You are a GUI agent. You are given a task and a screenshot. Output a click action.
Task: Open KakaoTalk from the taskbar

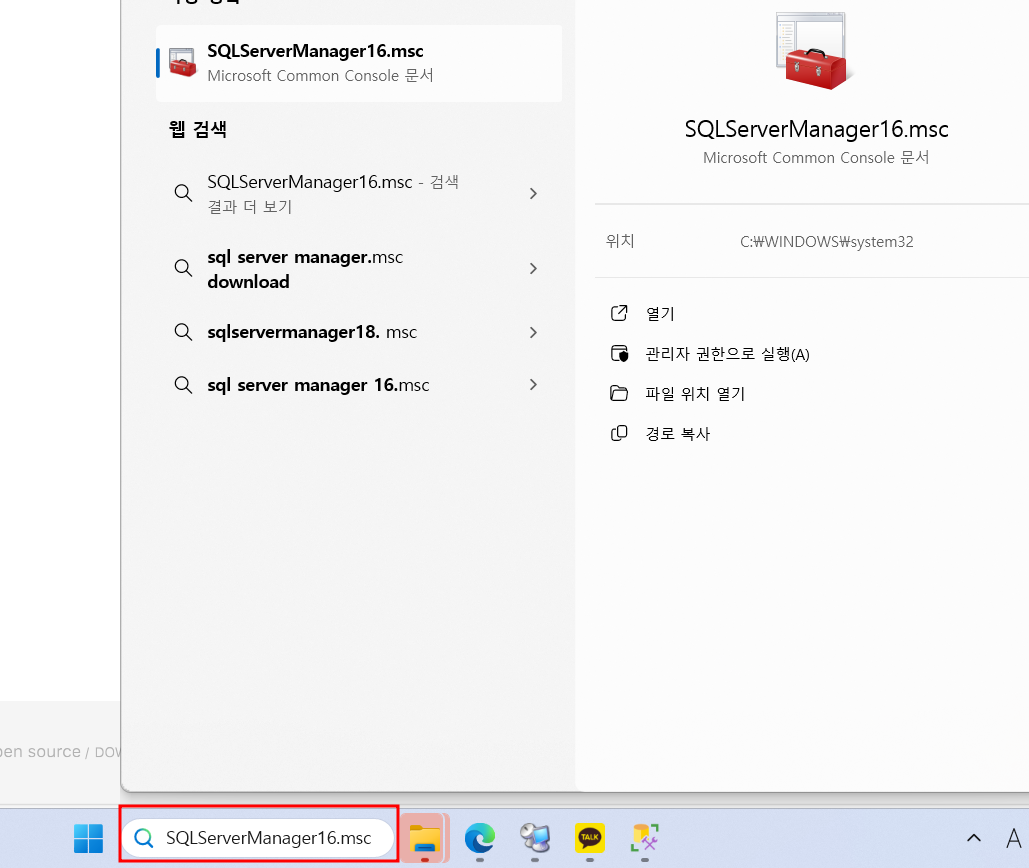coord(590,838)
